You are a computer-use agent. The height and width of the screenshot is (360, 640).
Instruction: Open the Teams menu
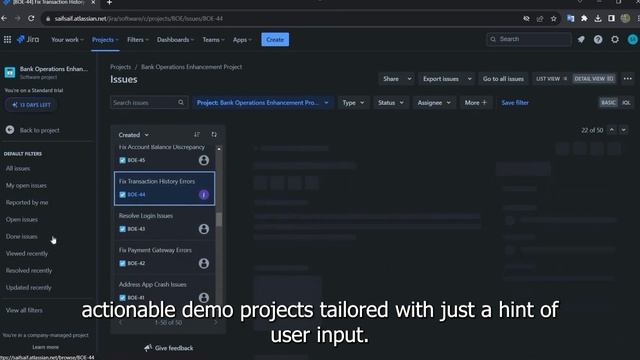(213, 40)
